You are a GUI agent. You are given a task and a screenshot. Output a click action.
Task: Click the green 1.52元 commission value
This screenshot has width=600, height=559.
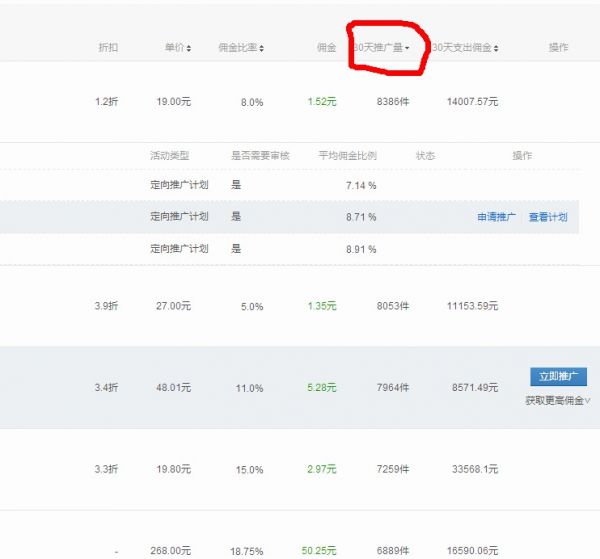point(322,101)
